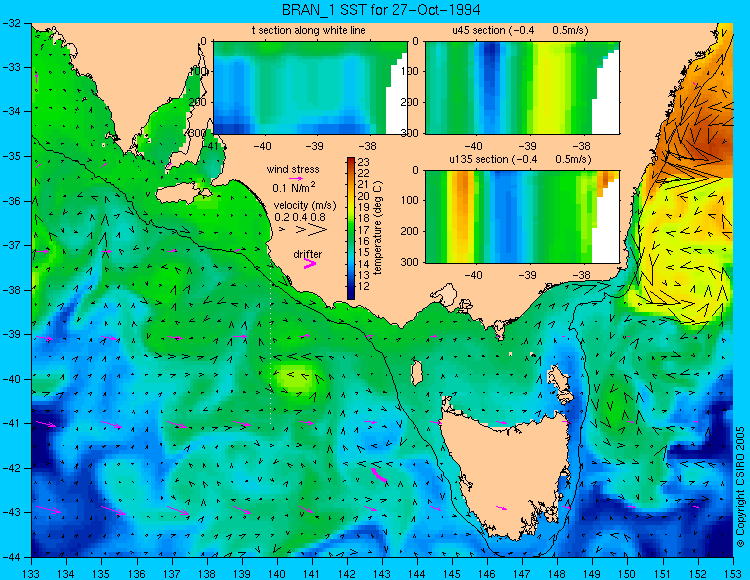Click the largest black velocity legend arrow
Image resolution: width=750 pixels, height=580 pixels.
coord(317,230)
